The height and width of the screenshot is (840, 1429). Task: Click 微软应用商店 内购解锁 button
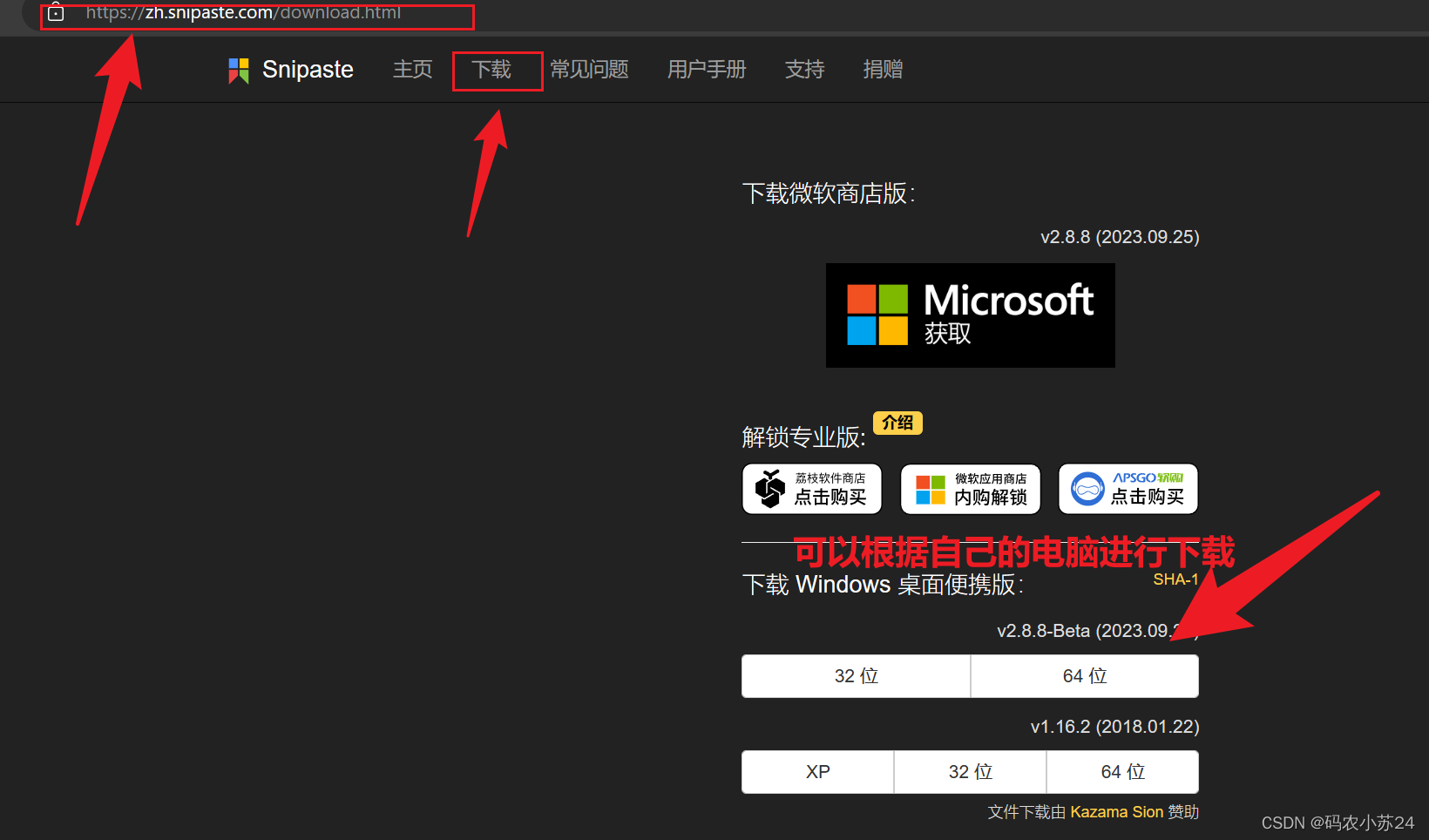point(971,489)
